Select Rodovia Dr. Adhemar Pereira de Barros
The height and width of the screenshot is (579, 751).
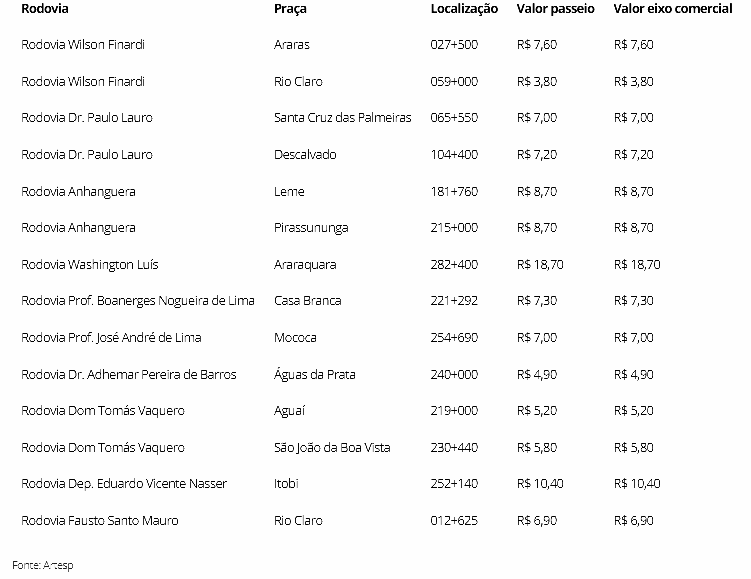click(x=129, y=375)
